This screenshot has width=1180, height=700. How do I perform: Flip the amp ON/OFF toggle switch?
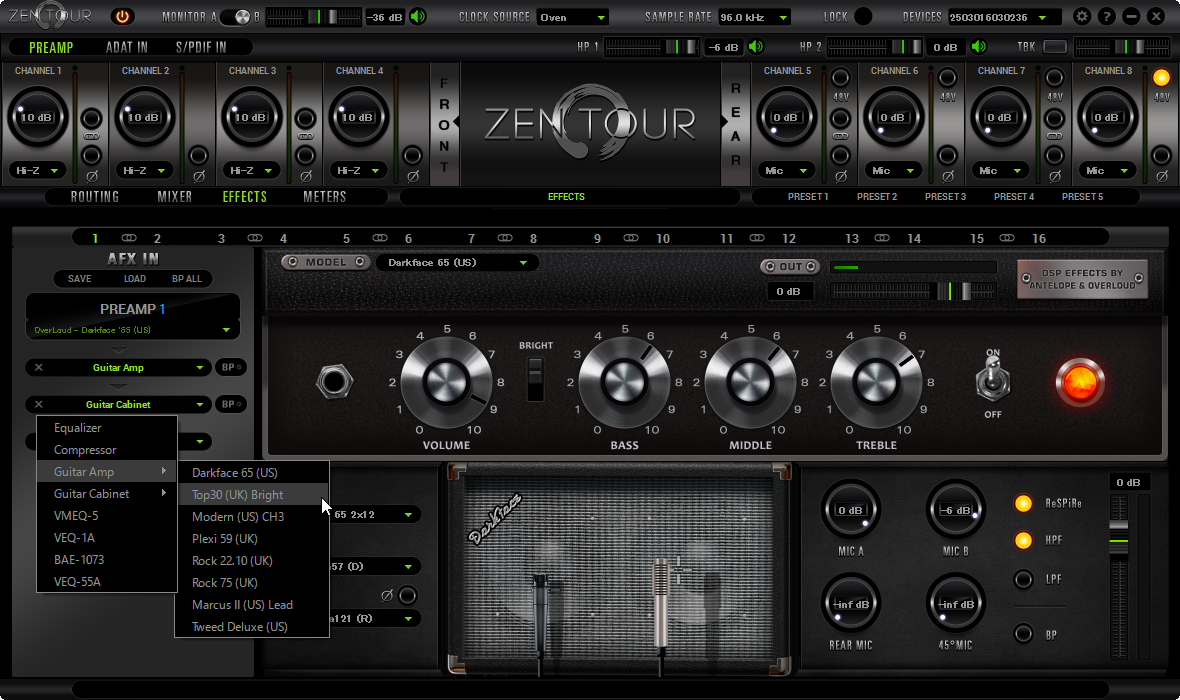click(x=993, y=380)
